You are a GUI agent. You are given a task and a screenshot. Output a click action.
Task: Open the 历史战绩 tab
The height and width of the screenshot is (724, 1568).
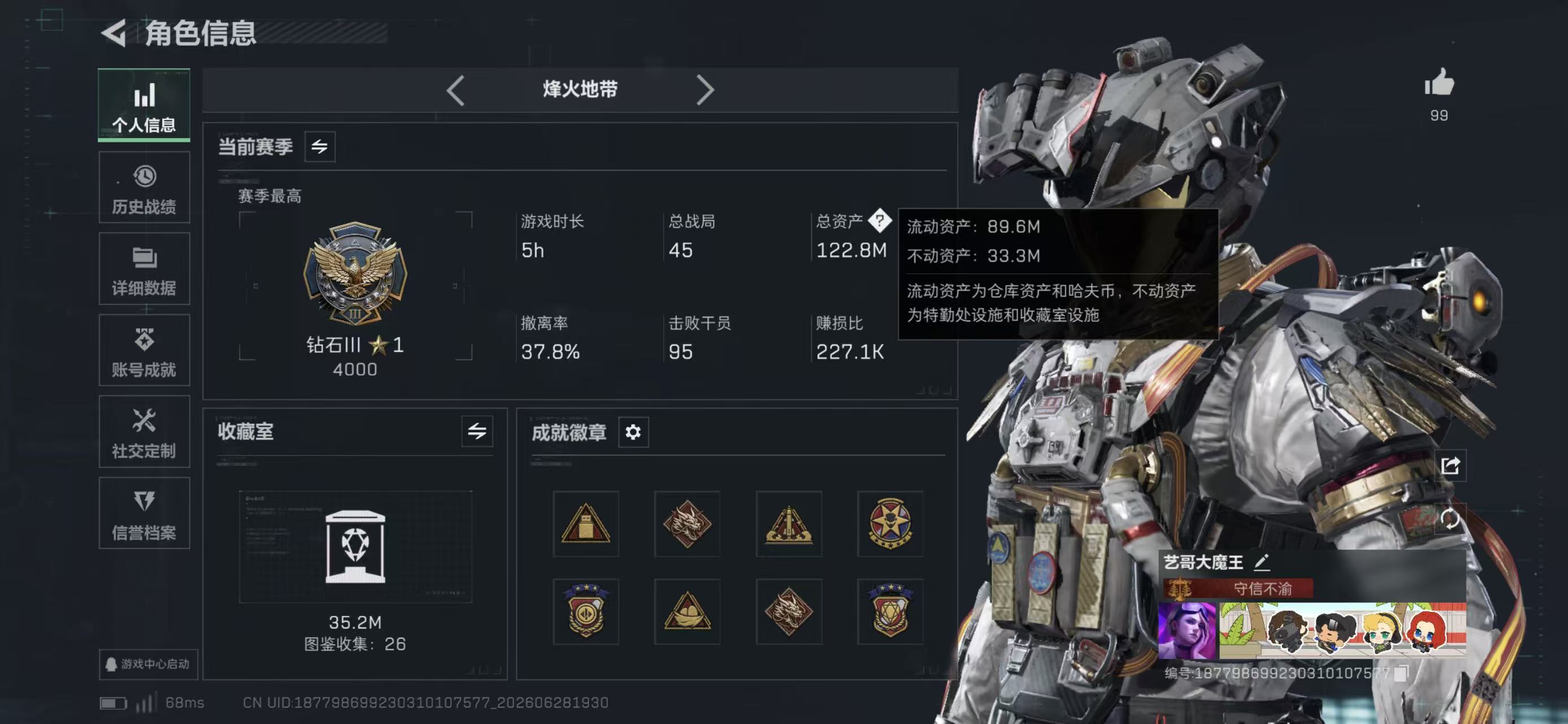[x=144, y=188]
